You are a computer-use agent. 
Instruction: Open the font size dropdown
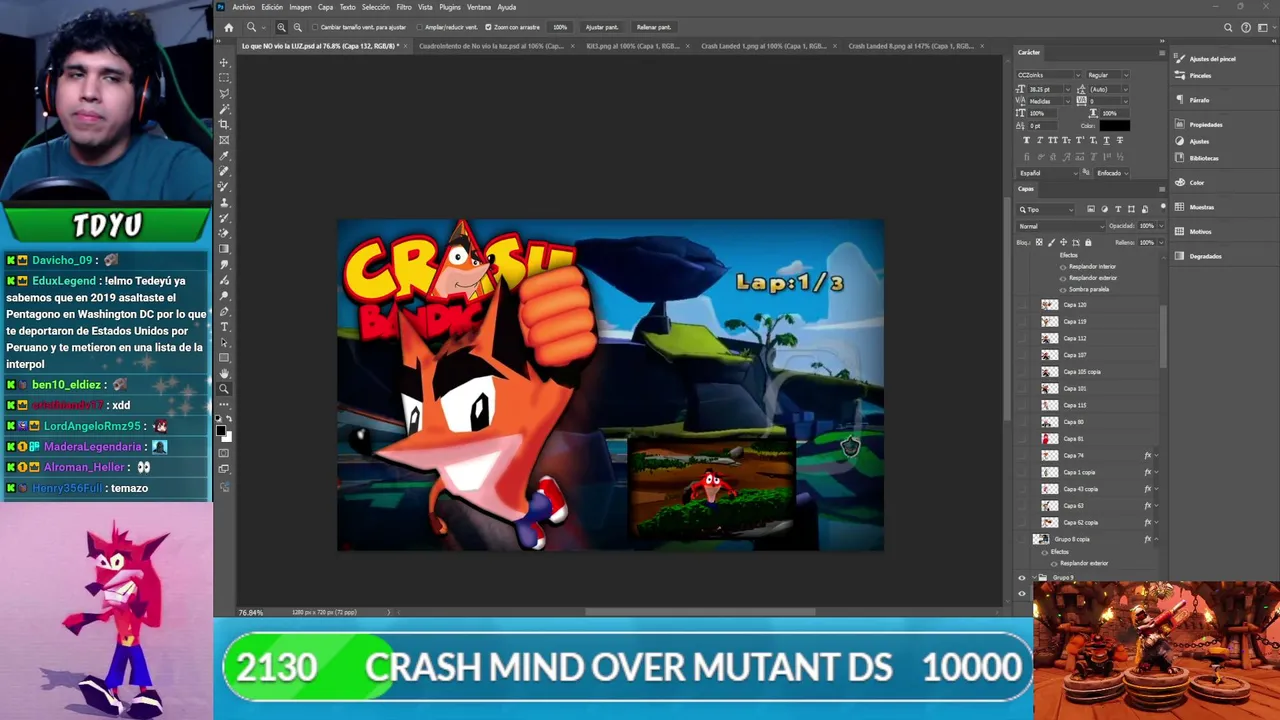pos(1067,90)
